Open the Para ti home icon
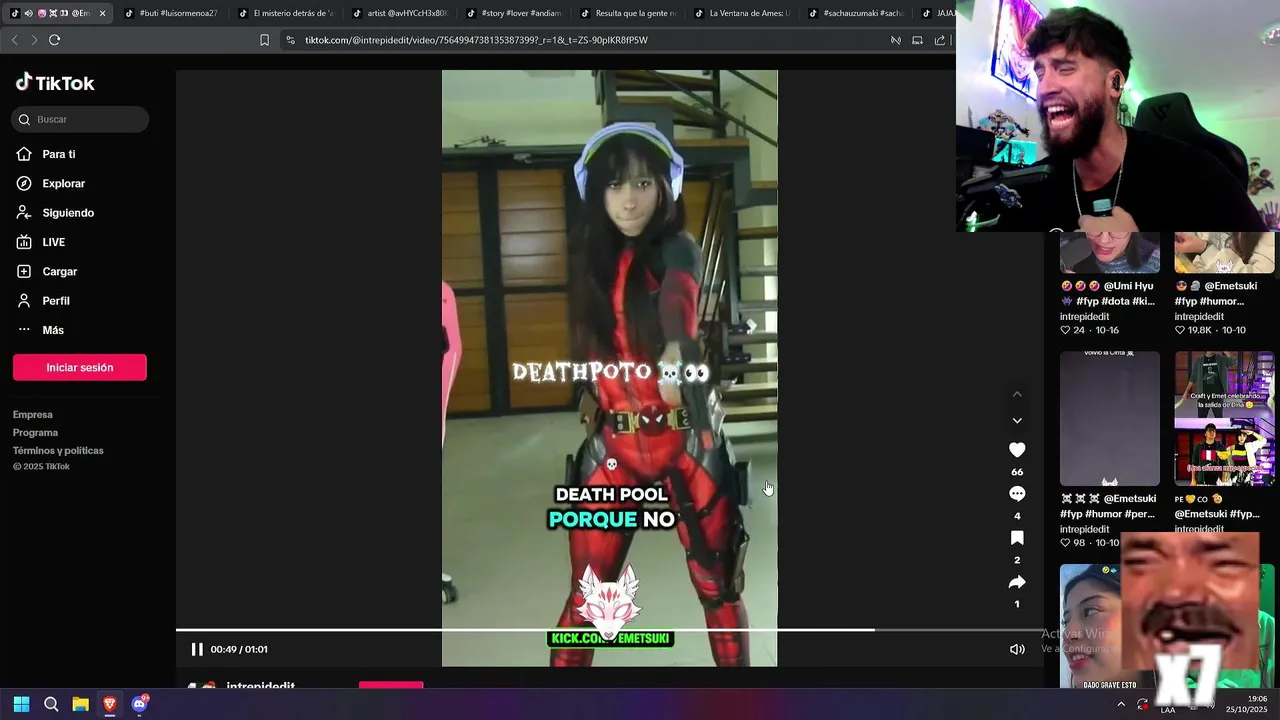The width and height of the screenshot is (1280, 720). pos(24,154)
